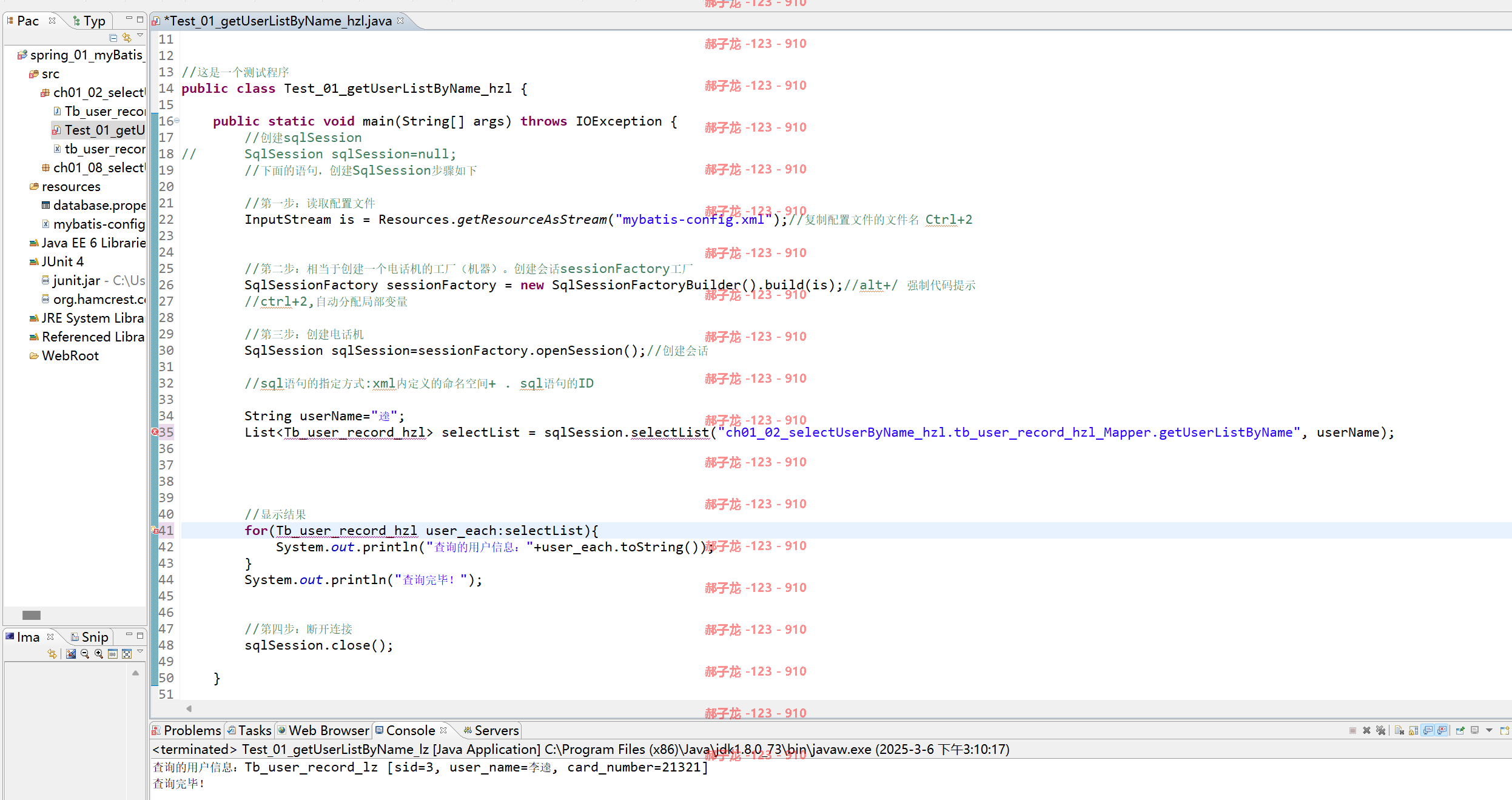
Task: Zoom out in Image Viewer
Action: click(85, 654)
